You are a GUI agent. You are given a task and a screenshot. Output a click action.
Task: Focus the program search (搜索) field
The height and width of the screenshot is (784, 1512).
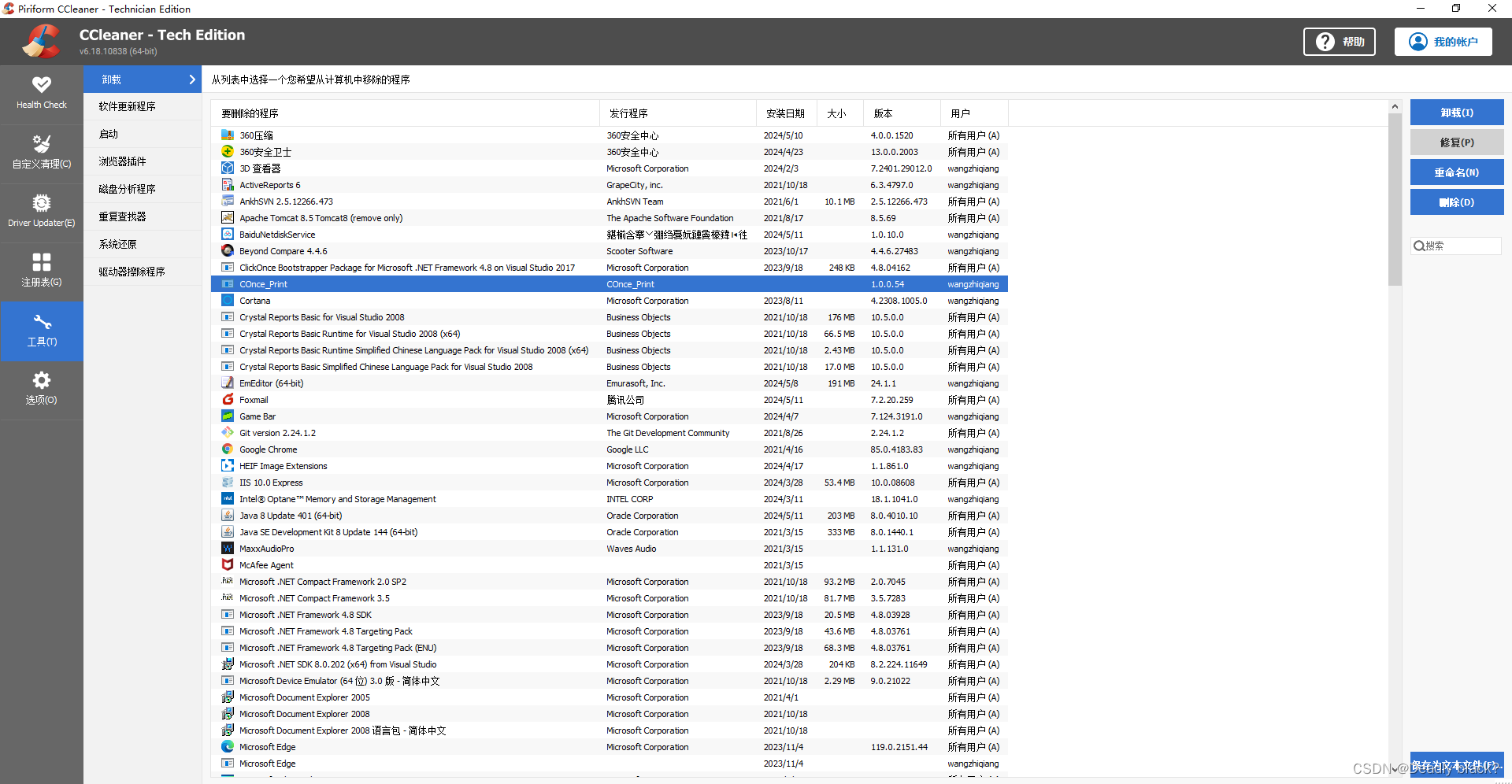click(x=1456, y=246)
